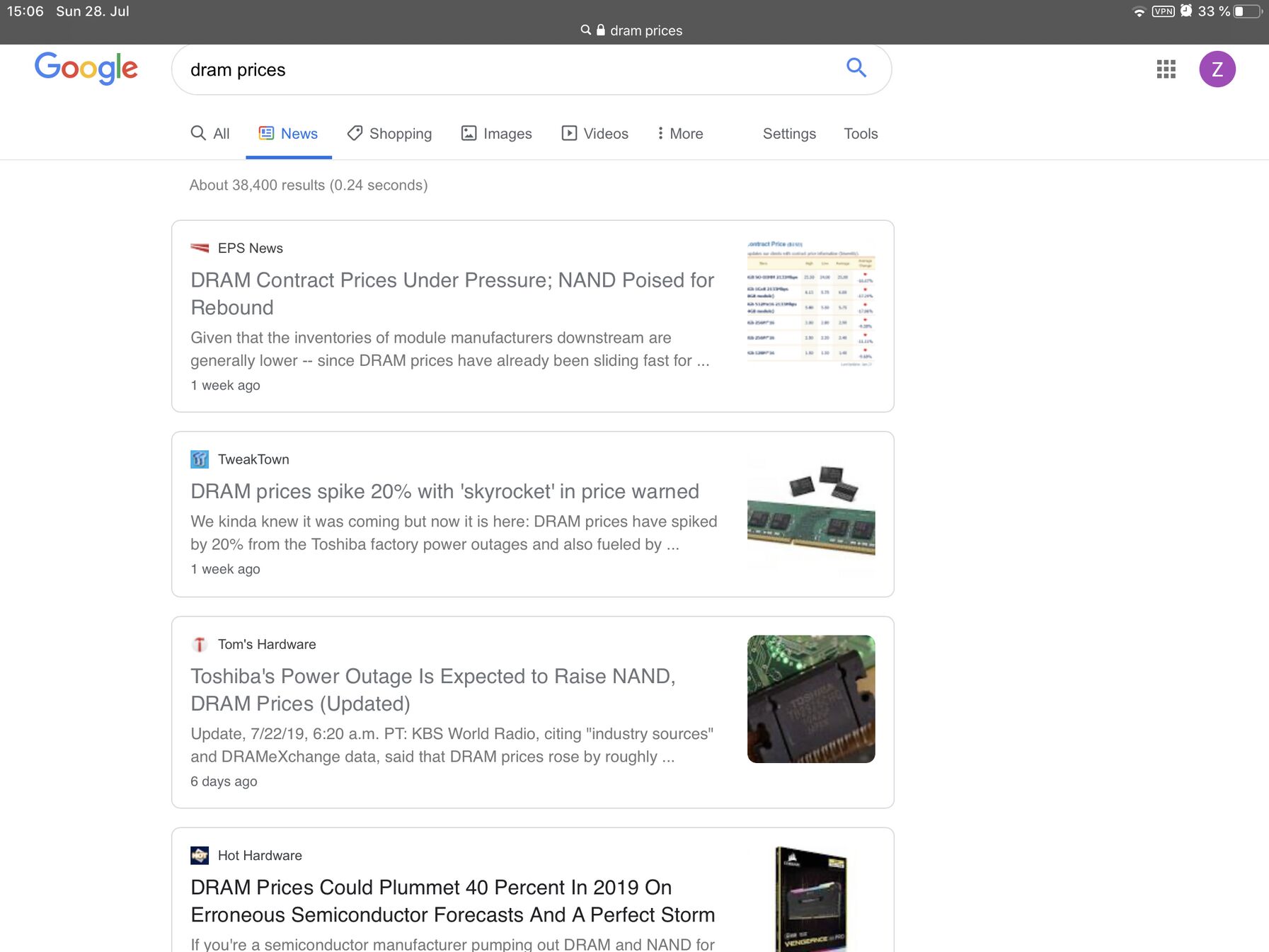Tap the alarm clock status icon
Image resolution: width=1269 pixels, height=952 pixels.
[x=1186, y=11]
